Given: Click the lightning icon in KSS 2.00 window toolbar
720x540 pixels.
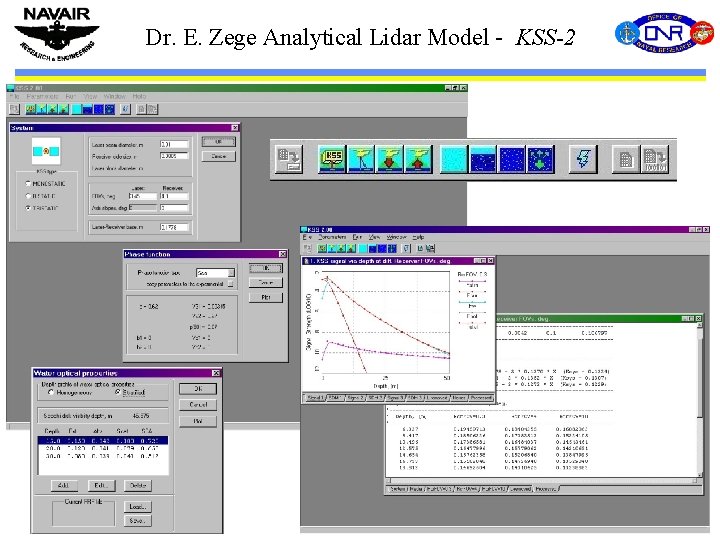Looking at the screenshot, I should point(406,248).
